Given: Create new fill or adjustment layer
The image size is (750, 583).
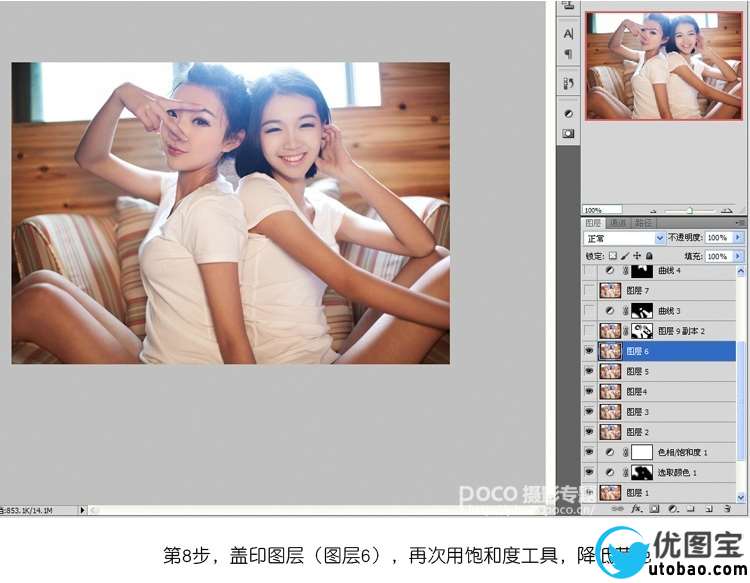Looking at the screenshot, I should coord(673,509).
